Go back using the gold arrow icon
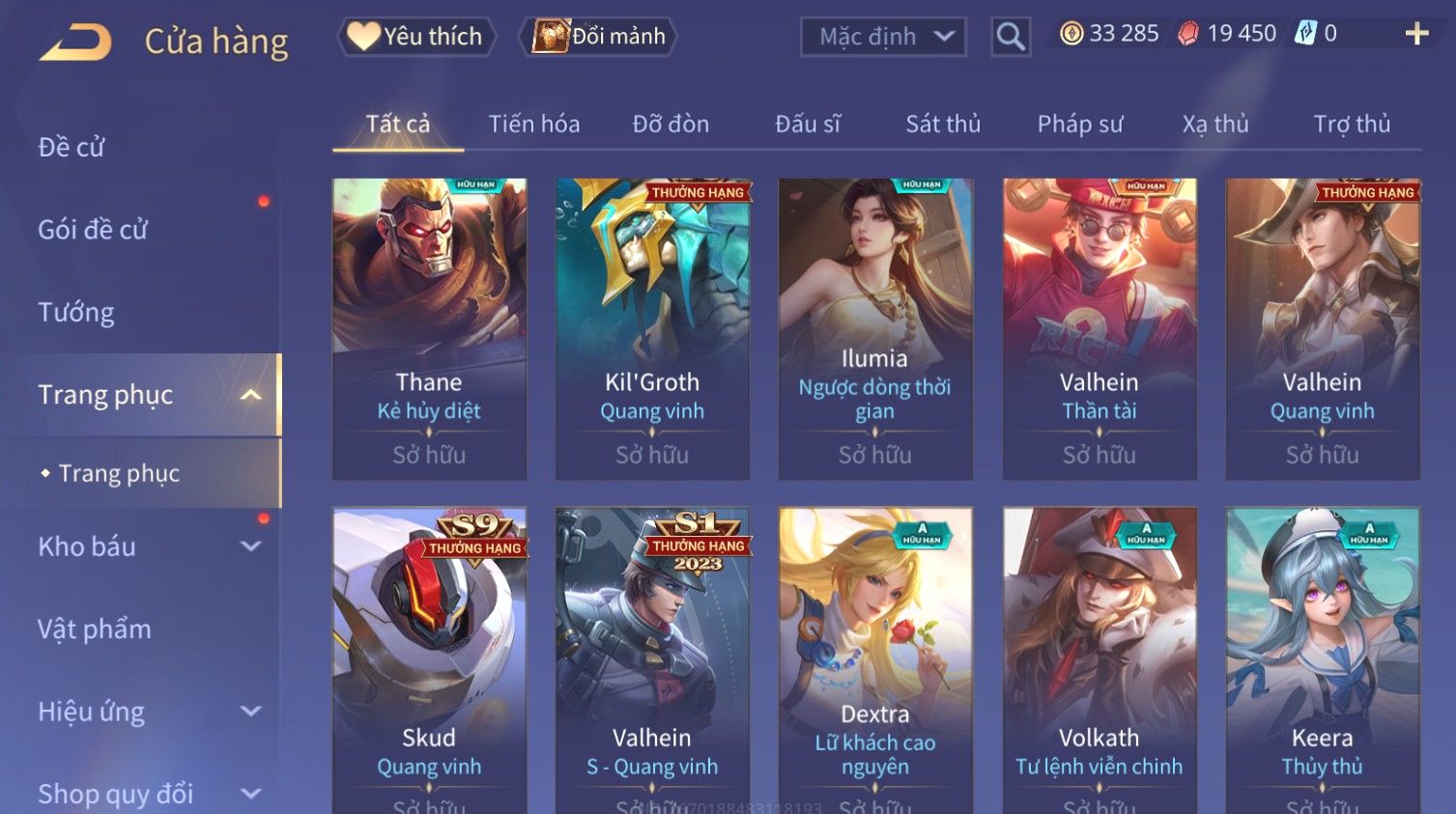The image size is (1456, 814). coord(75,42)
